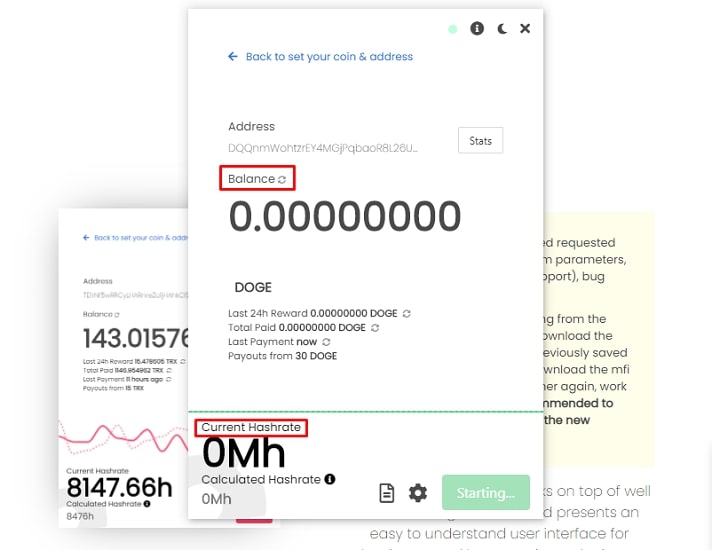Click the 0Mh current hashrate value

click(x=244, y=453)
